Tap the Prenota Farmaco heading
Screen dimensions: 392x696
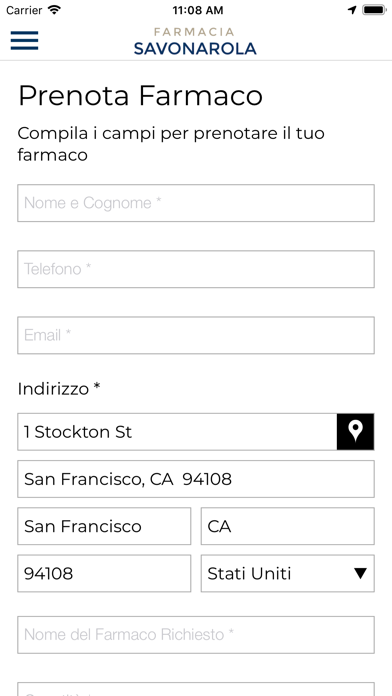click(140, 95)
